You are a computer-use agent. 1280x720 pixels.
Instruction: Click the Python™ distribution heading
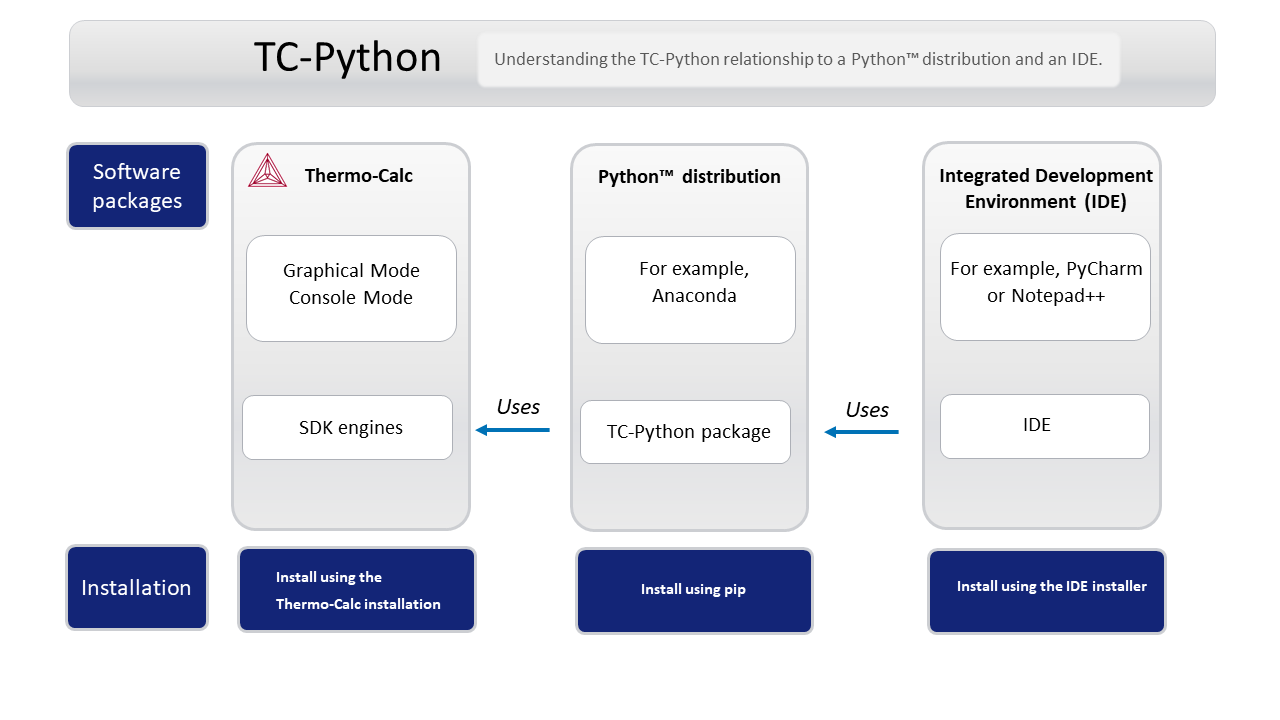689,177
